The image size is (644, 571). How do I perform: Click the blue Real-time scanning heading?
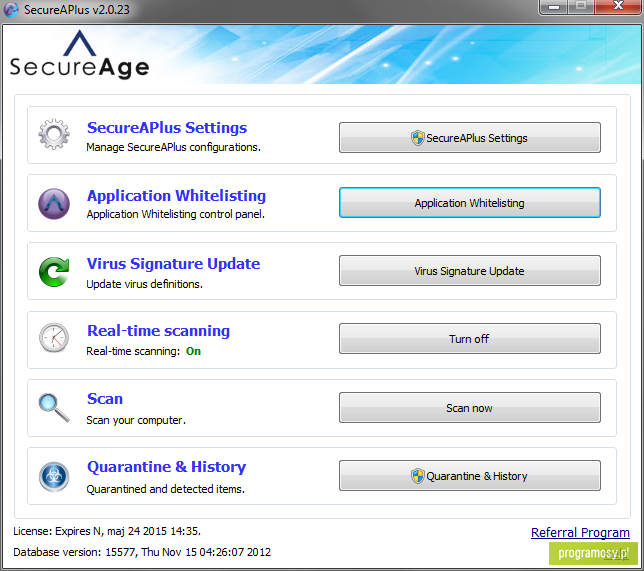158,331
